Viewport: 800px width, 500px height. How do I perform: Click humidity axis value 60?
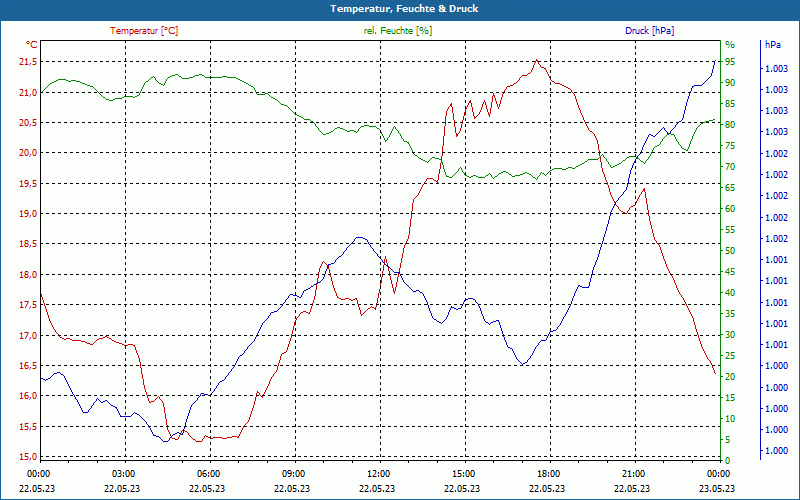[730, 209]
